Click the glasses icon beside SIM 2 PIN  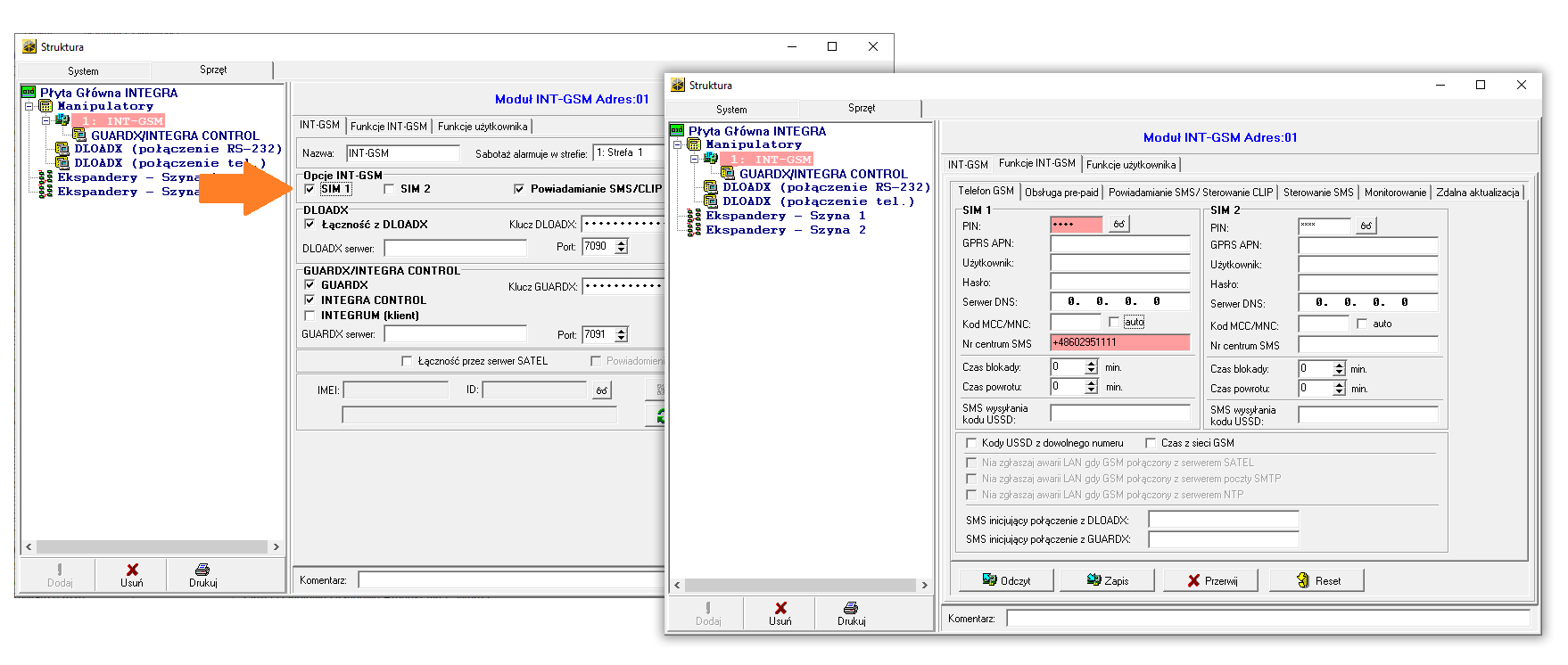(x=1366, y=226)
